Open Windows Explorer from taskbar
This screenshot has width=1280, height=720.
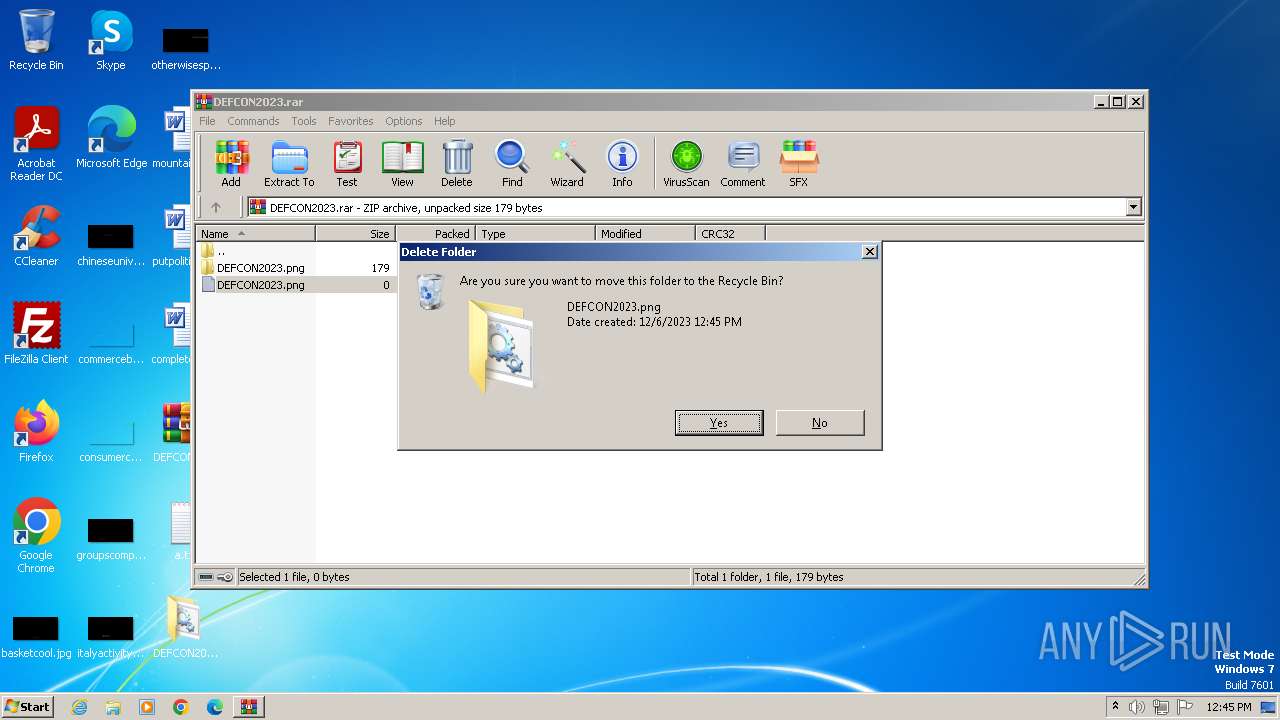click(113, 707)
